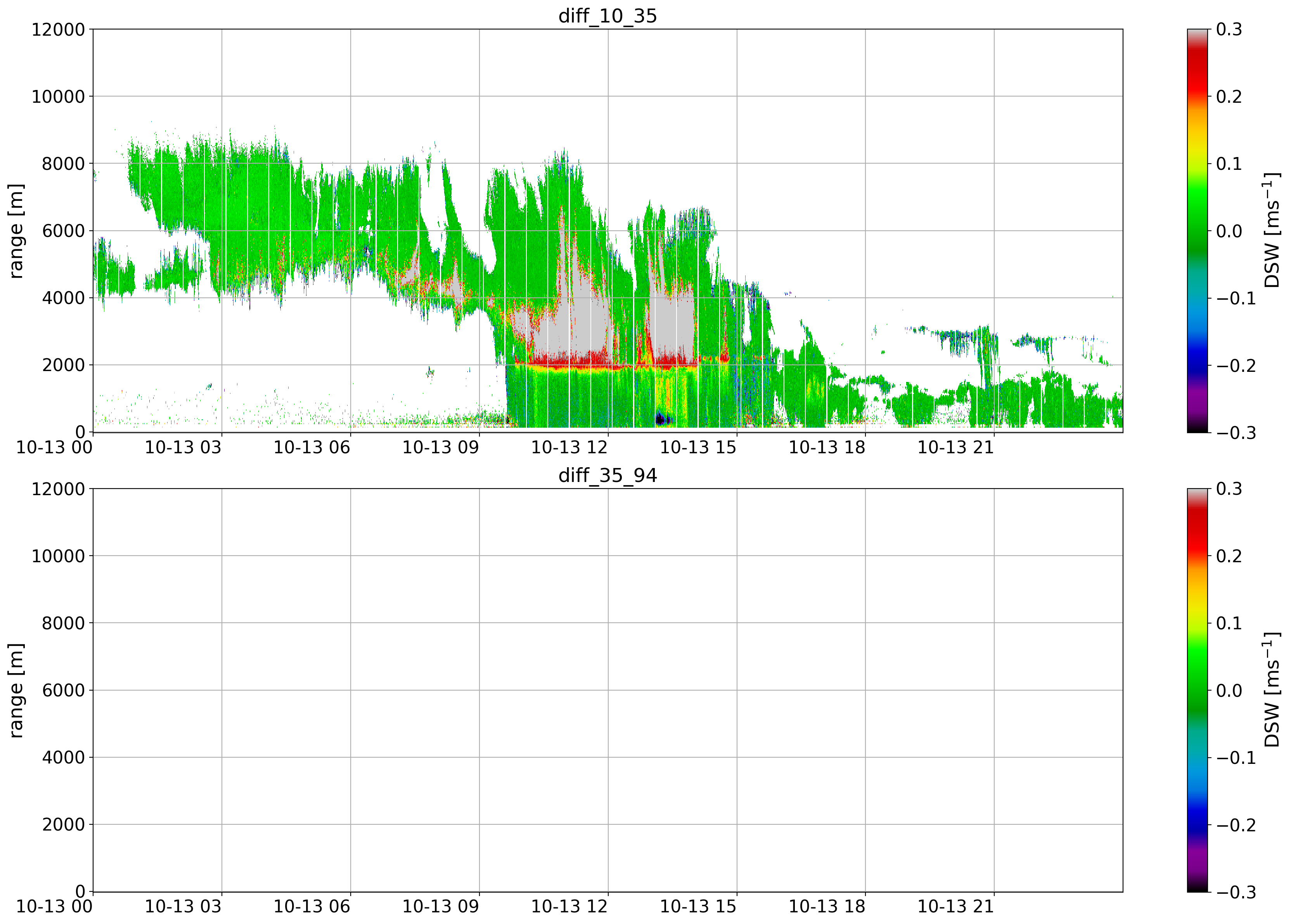This screenshot has height=924, width=1291.
Task: Click the −0.2 tick on diff_10_35 colorbar
Action: coord(1236,365)
